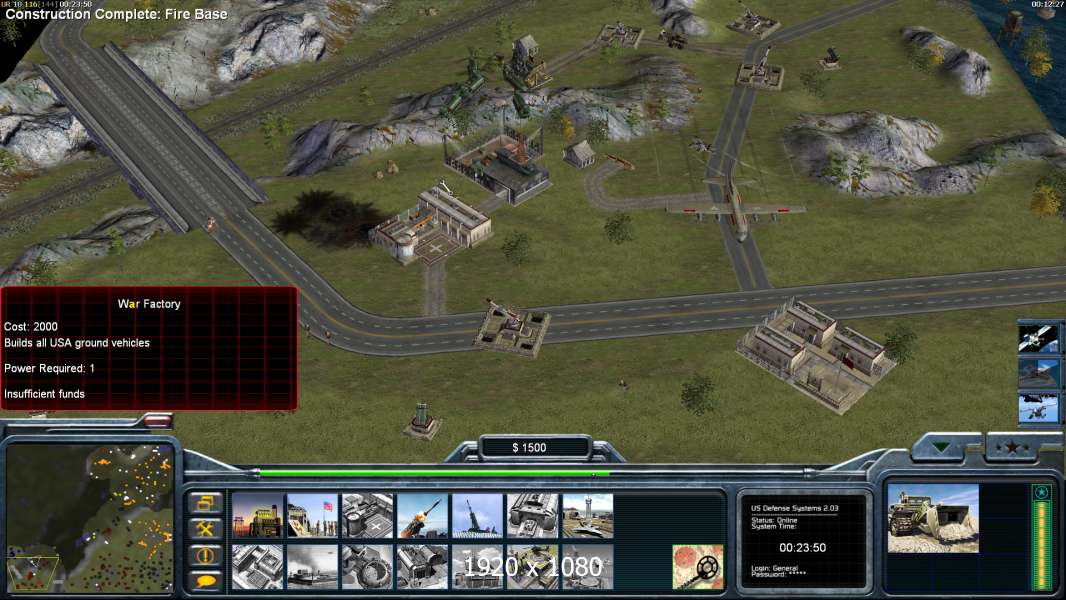Viewport: 1066px width, 600px height.
Task: Choose Fire Base cannon build icon
Action: tap(477, 516)
